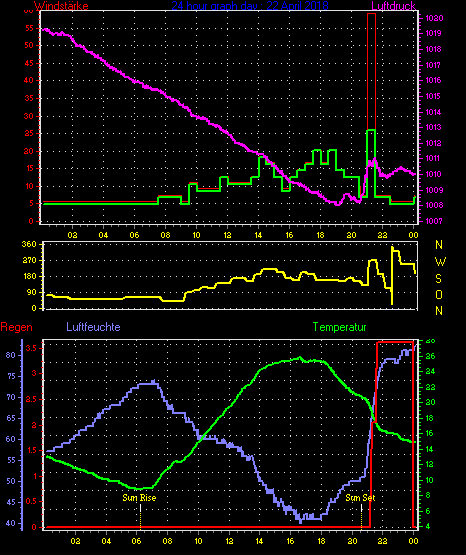Click the red 45 wind speed axis value

(x=29, y=63)
